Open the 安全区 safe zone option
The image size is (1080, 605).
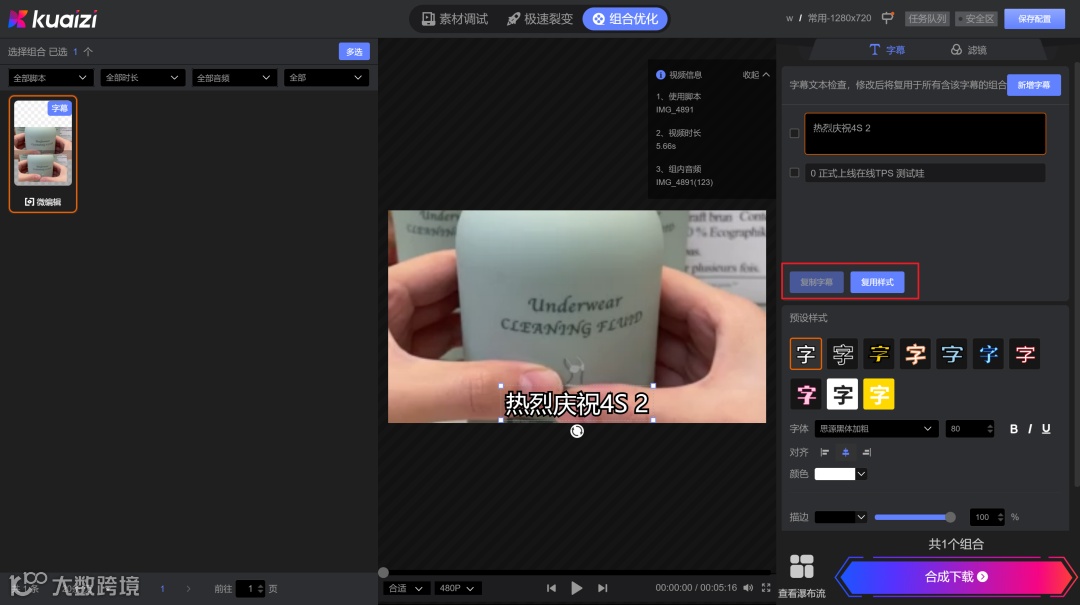[977, 19]
